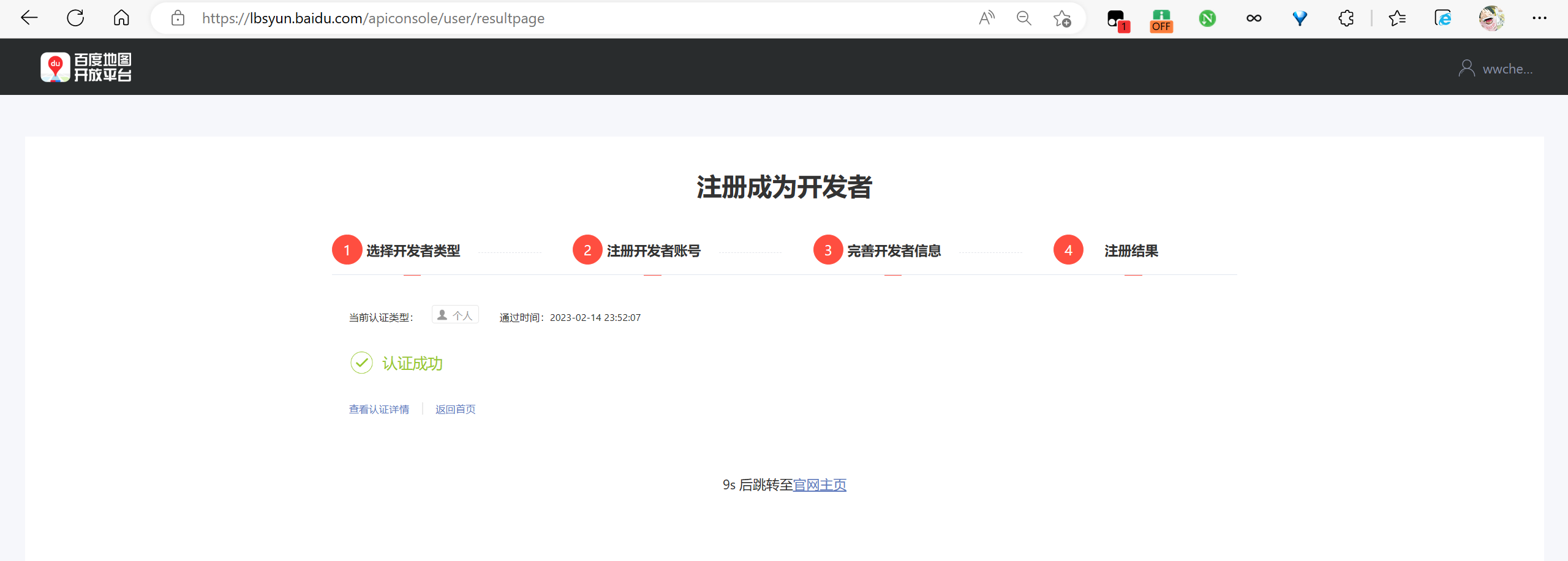Screen dimensions: 1568x561
Task: Open the extension showing badge count 1
Action: pos(1116,18)
